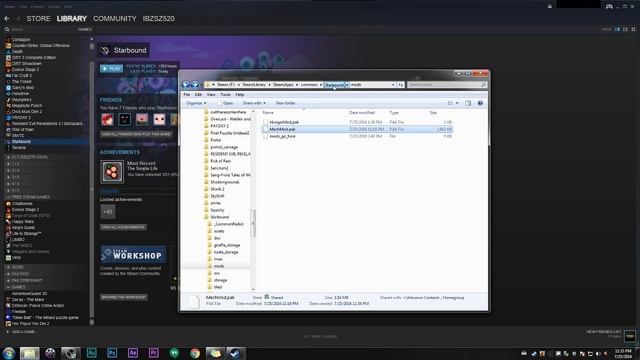The image size is (640, 360).
Task: Sort files by the Date modified column
Action: click(362, 112)
